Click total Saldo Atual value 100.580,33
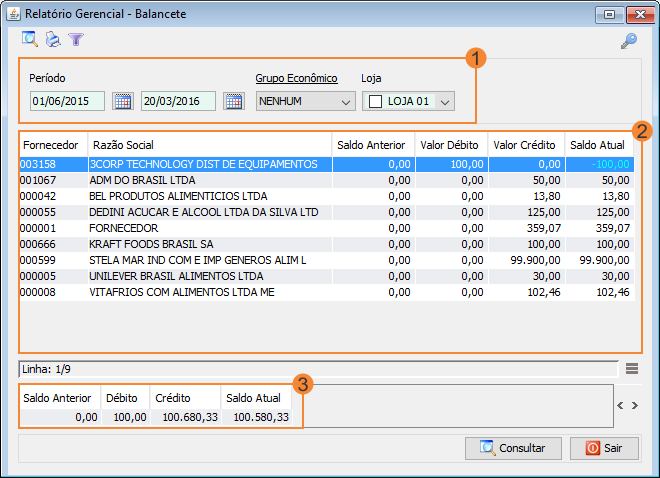Image resolution: width=660 pixels, height=478 pixels. point(256,417)
